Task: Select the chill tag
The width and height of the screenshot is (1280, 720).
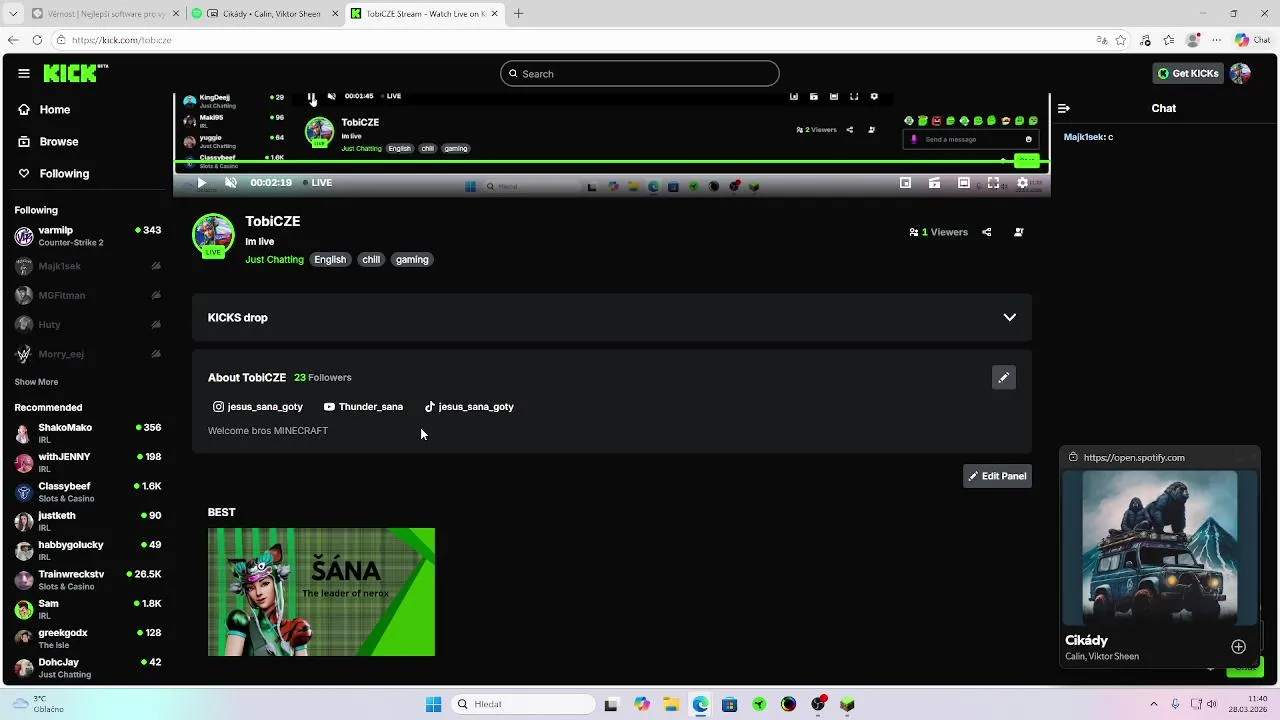Action: coord(371,260)
